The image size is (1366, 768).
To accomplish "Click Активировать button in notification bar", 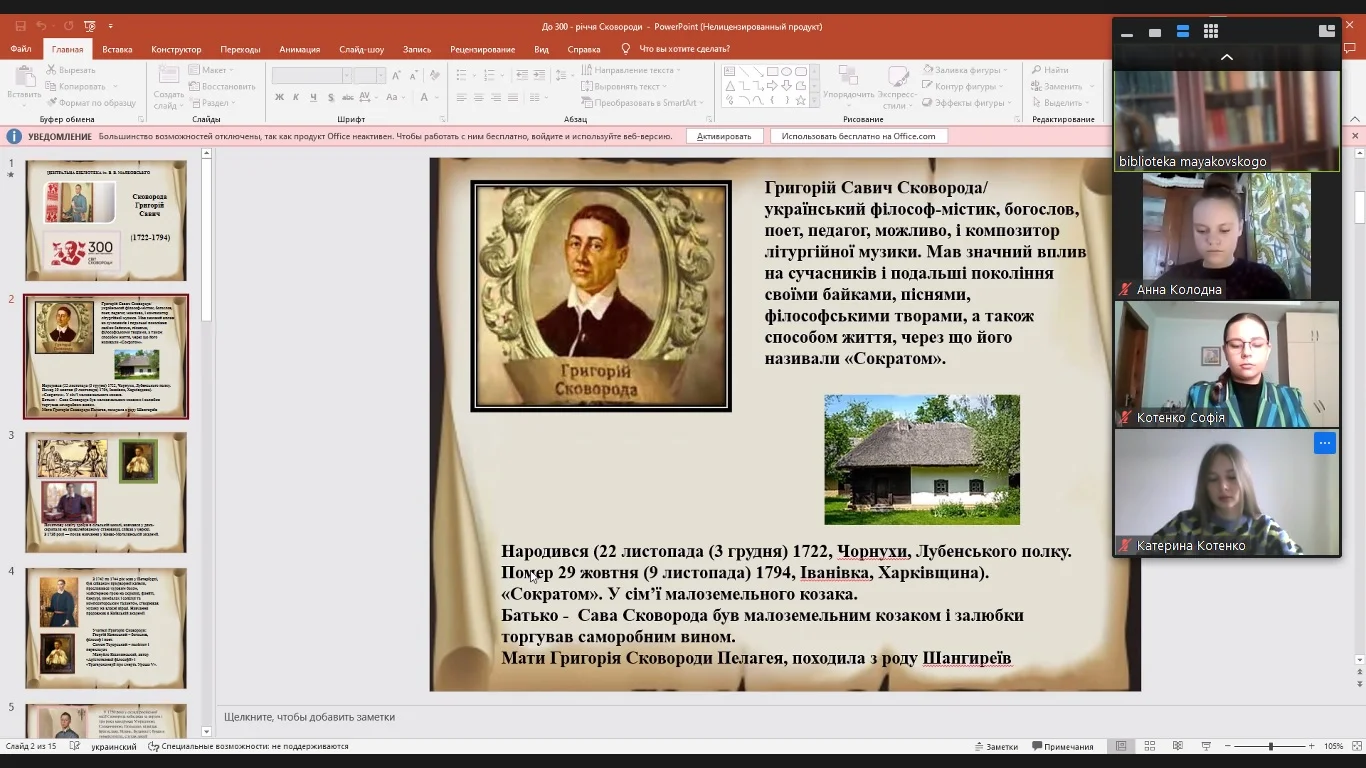I will coord(724,136).
